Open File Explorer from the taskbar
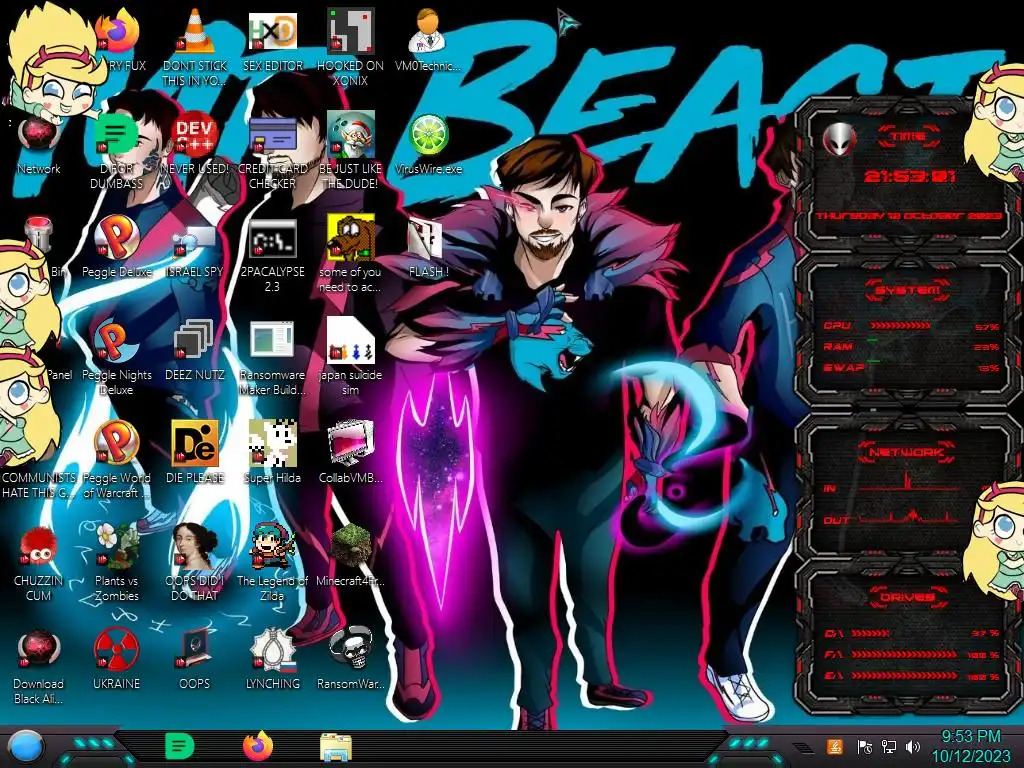The width and height of the screenshot is (1024, 768). pyautogui.click(x=336, y=746)
